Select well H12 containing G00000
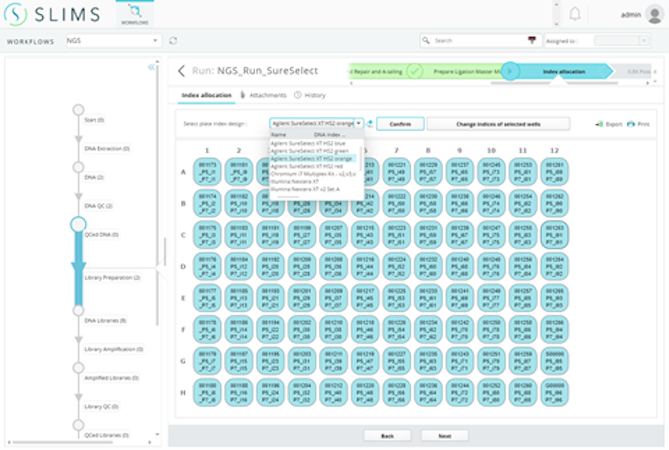 pos(555,392)
